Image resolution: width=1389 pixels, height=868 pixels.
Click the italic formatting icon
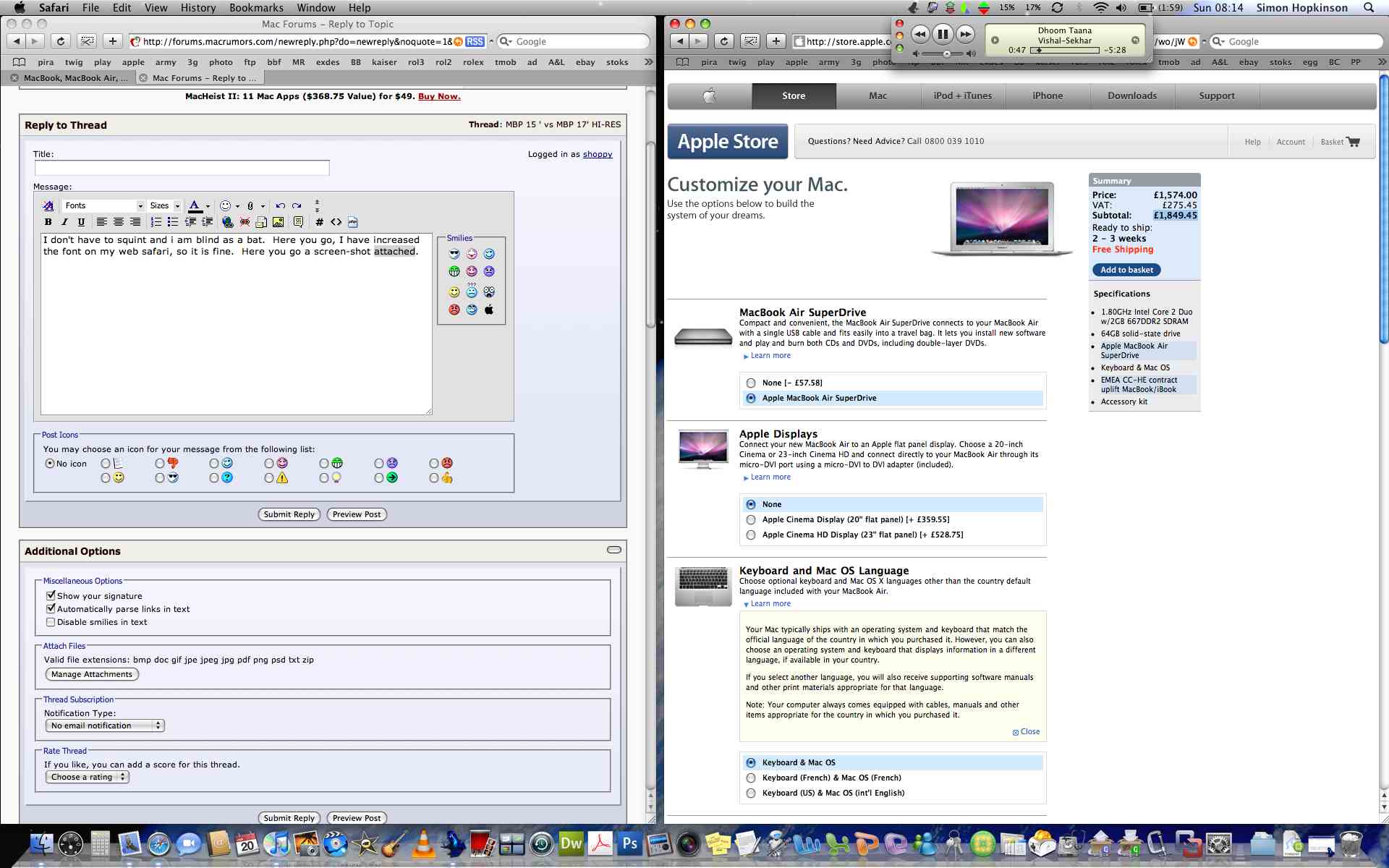click(64, 222)
